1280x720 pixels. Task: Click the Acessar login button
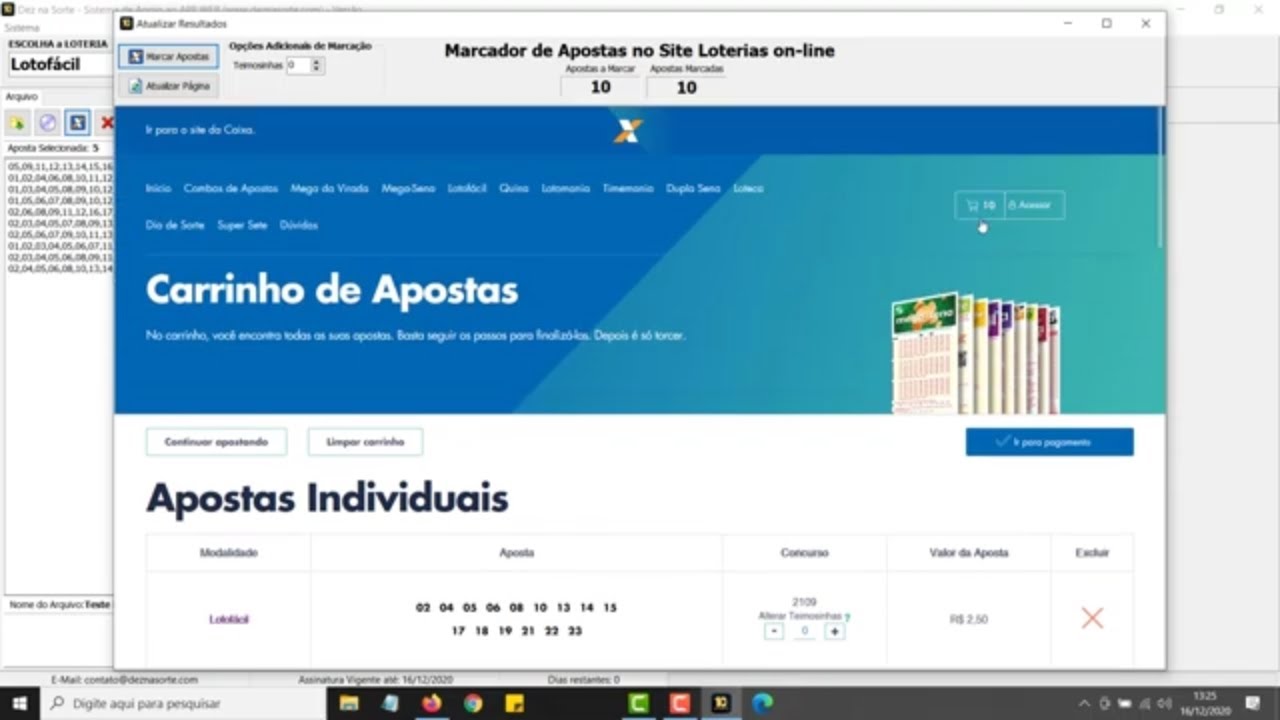point(1033,205)
